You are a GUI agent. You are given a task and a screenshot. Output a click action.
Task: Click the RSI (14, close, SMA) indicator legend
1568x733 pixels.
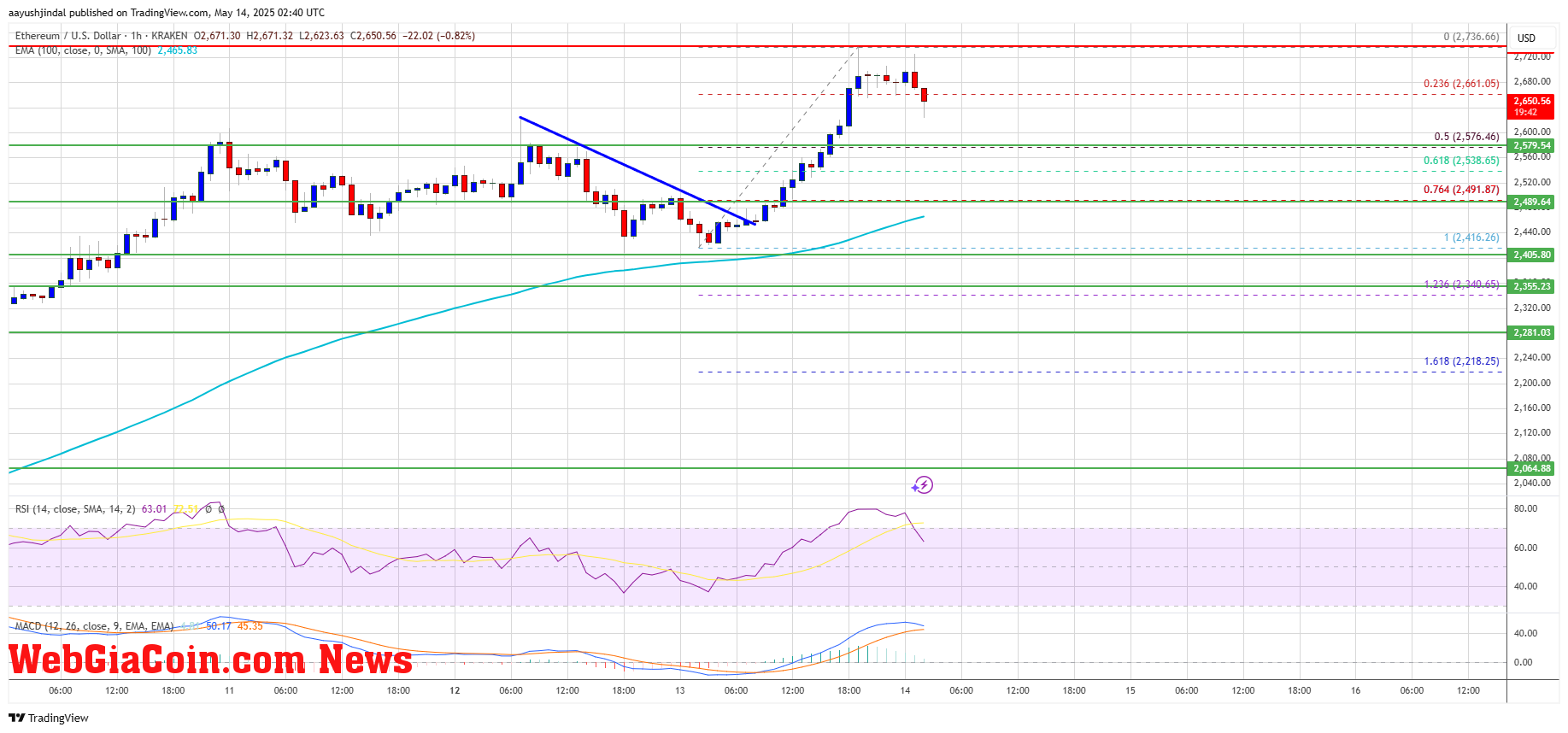pos(75,509)
